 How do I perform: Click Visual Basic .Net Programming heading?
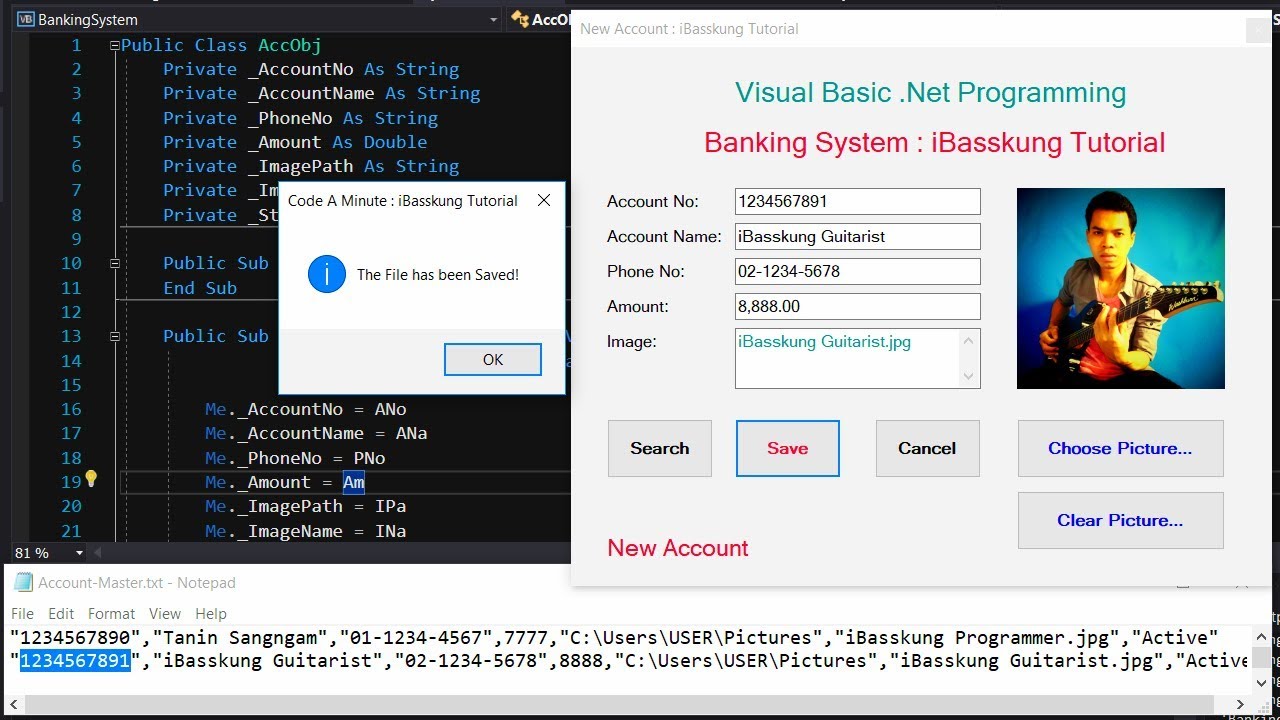click(x=931, y=92)
